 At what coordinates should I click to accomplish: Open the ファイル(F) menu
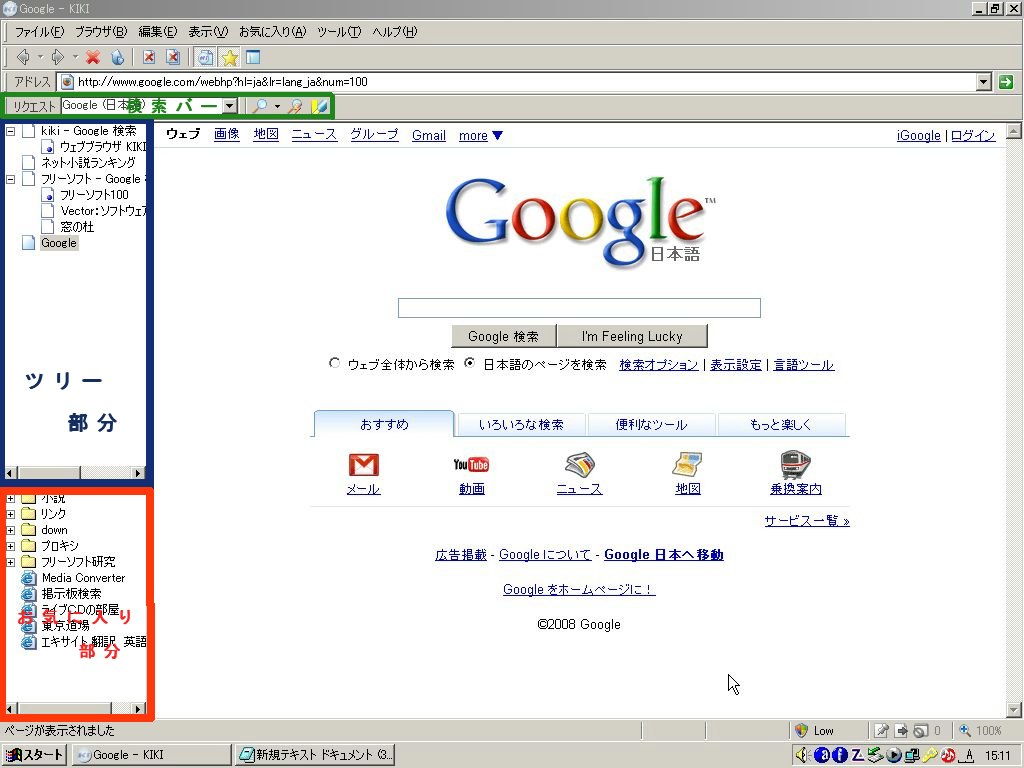pos(39,31)
